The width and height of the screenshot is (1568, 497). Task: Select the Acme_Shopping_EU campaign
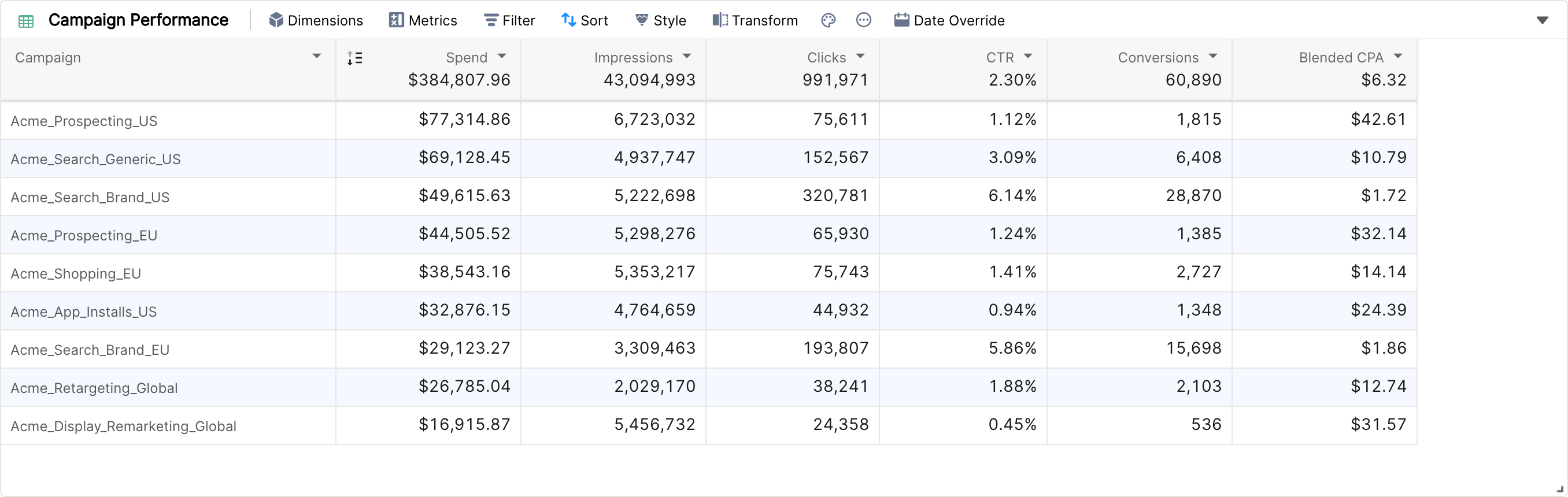(76, 274)
